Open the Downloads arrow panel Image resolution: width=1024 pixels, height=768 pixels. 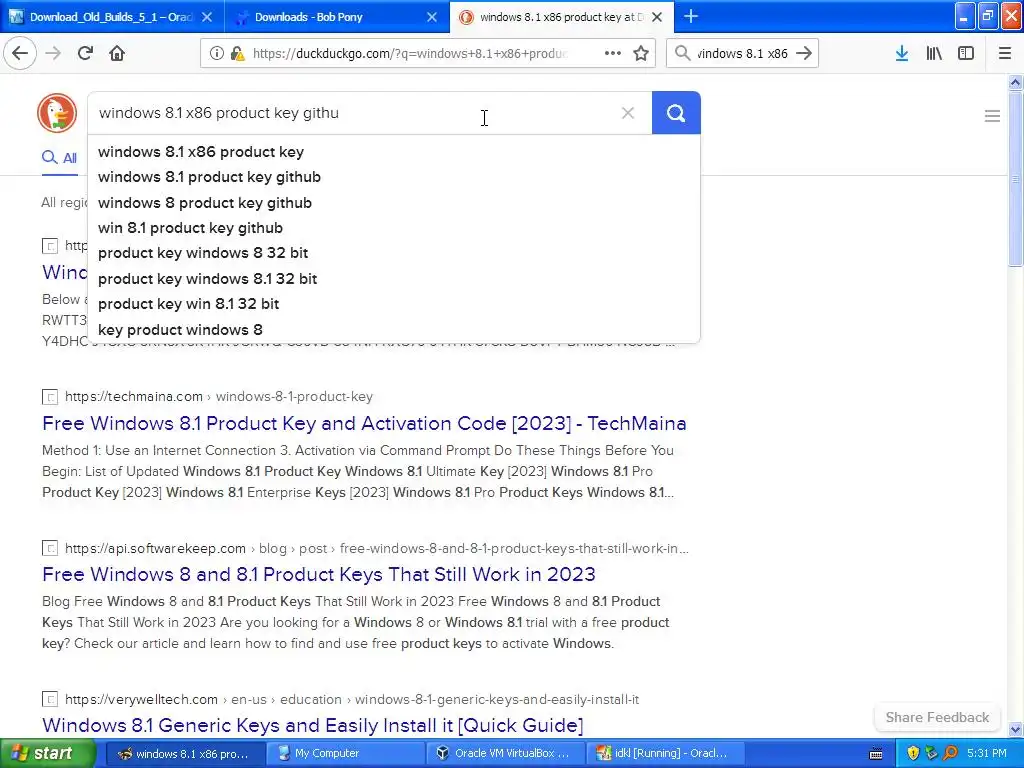coord(902,53)
